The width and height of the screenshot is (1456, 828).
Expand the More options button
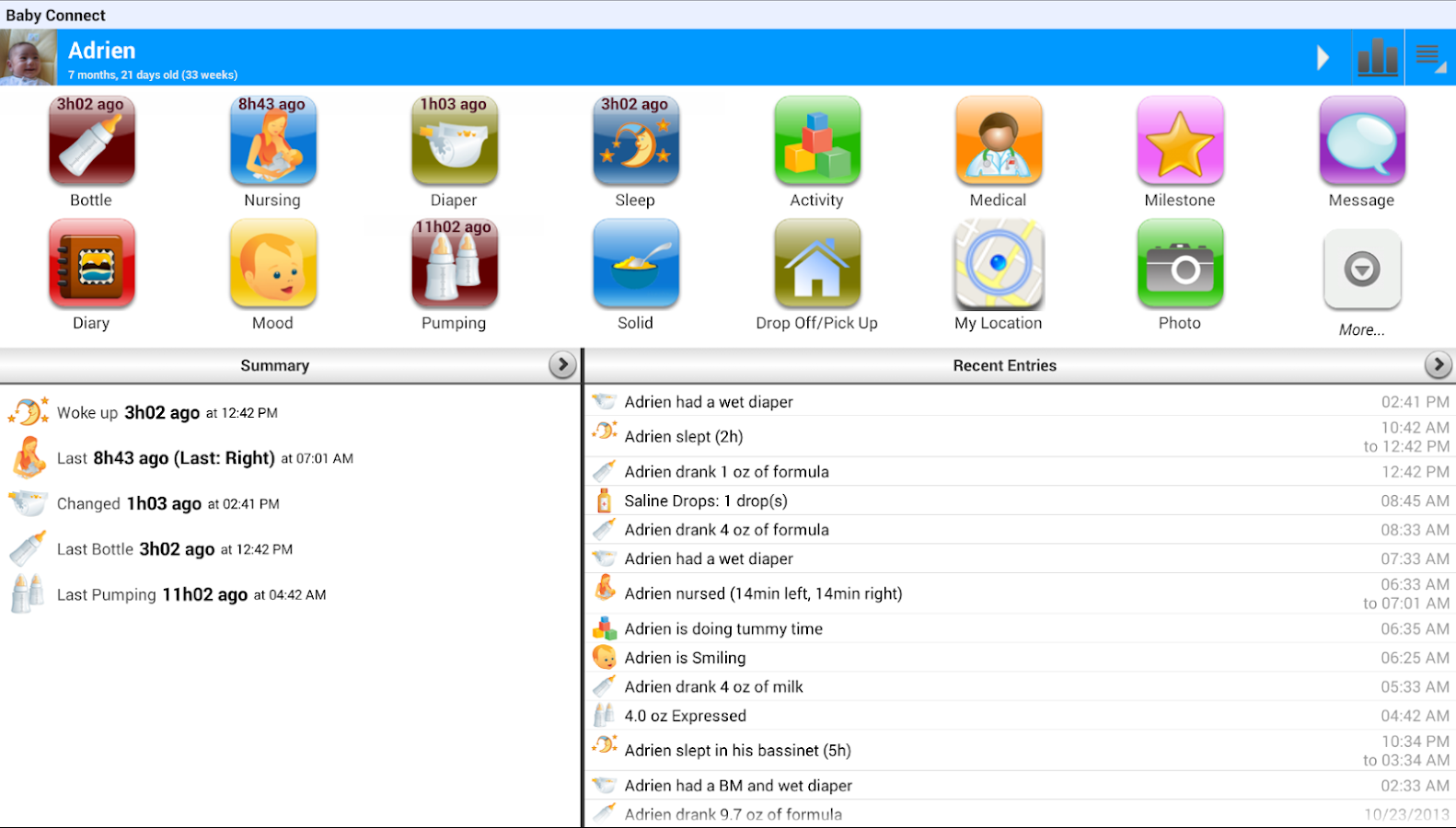pos(1362,270)
